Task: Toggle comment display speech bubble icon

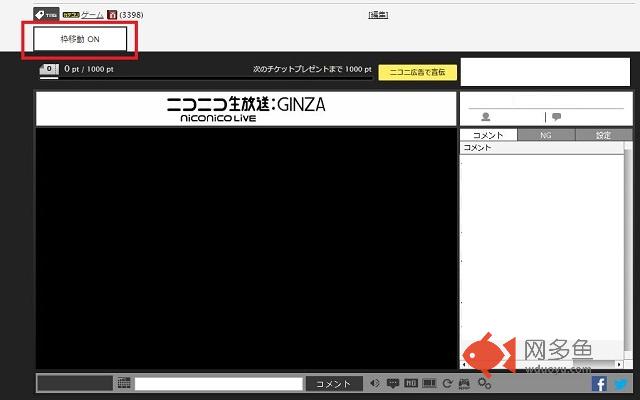Action: coord(393,383)
